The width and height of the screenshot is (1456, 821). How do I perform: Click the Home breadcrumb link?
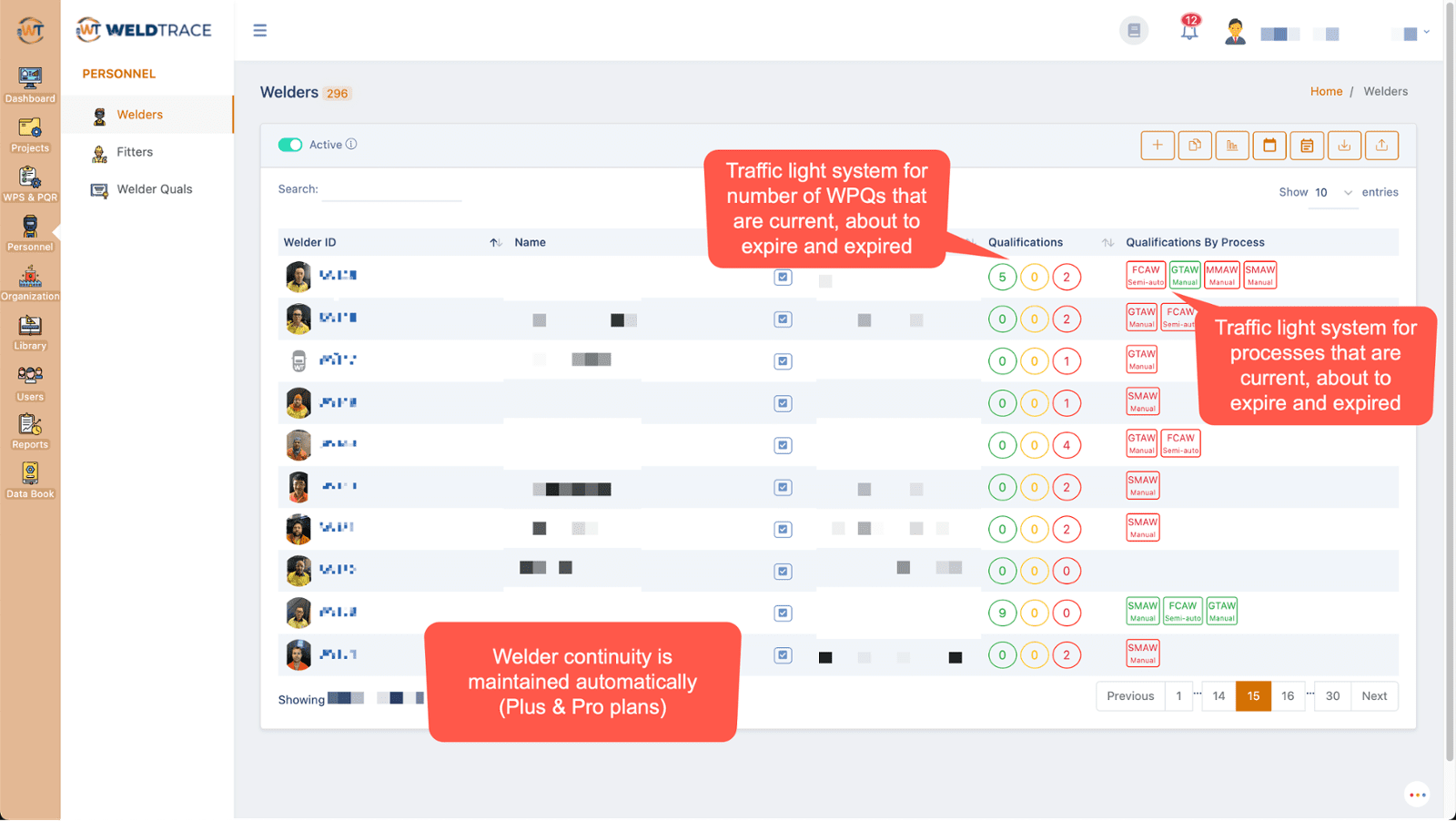pos(1326,92)
